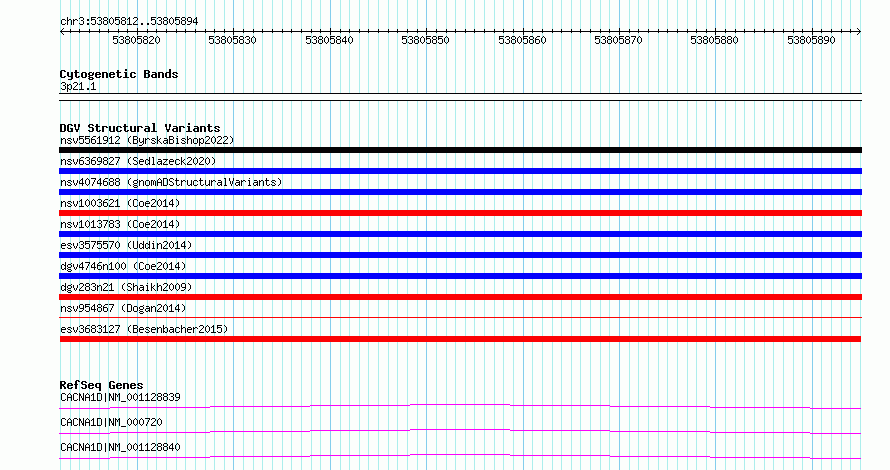Viewport: 890px width, 470px height.
Task: Open variant nsv1013783 (Coe2014) label
Action: point(120,224)
